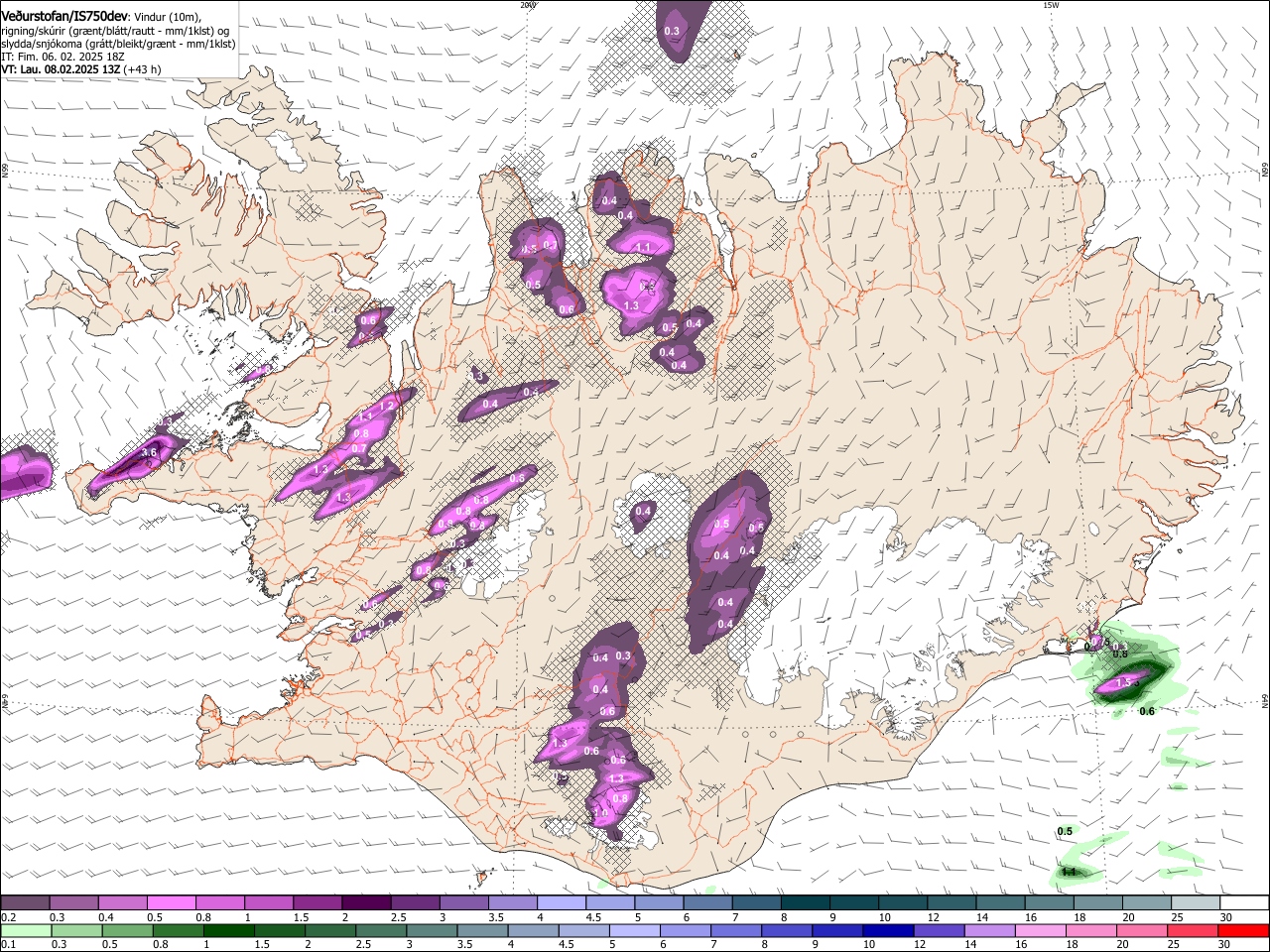Select the light pink 16 rain legend swatch
This screenshot has width=1270, height=952.
coord(1041,930)
